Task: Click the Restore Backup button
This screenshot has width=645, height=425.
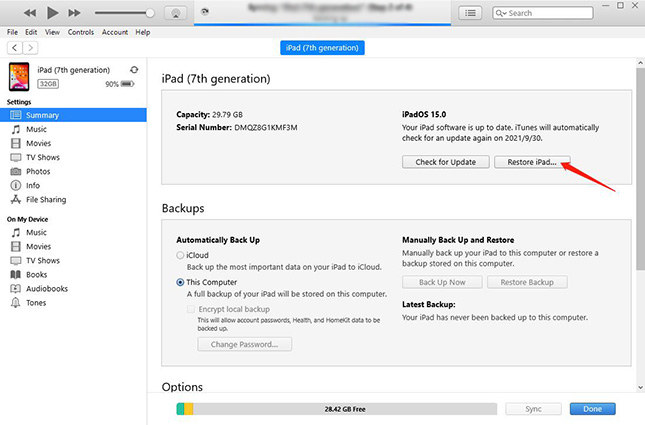Action: (x=527, y=282)
